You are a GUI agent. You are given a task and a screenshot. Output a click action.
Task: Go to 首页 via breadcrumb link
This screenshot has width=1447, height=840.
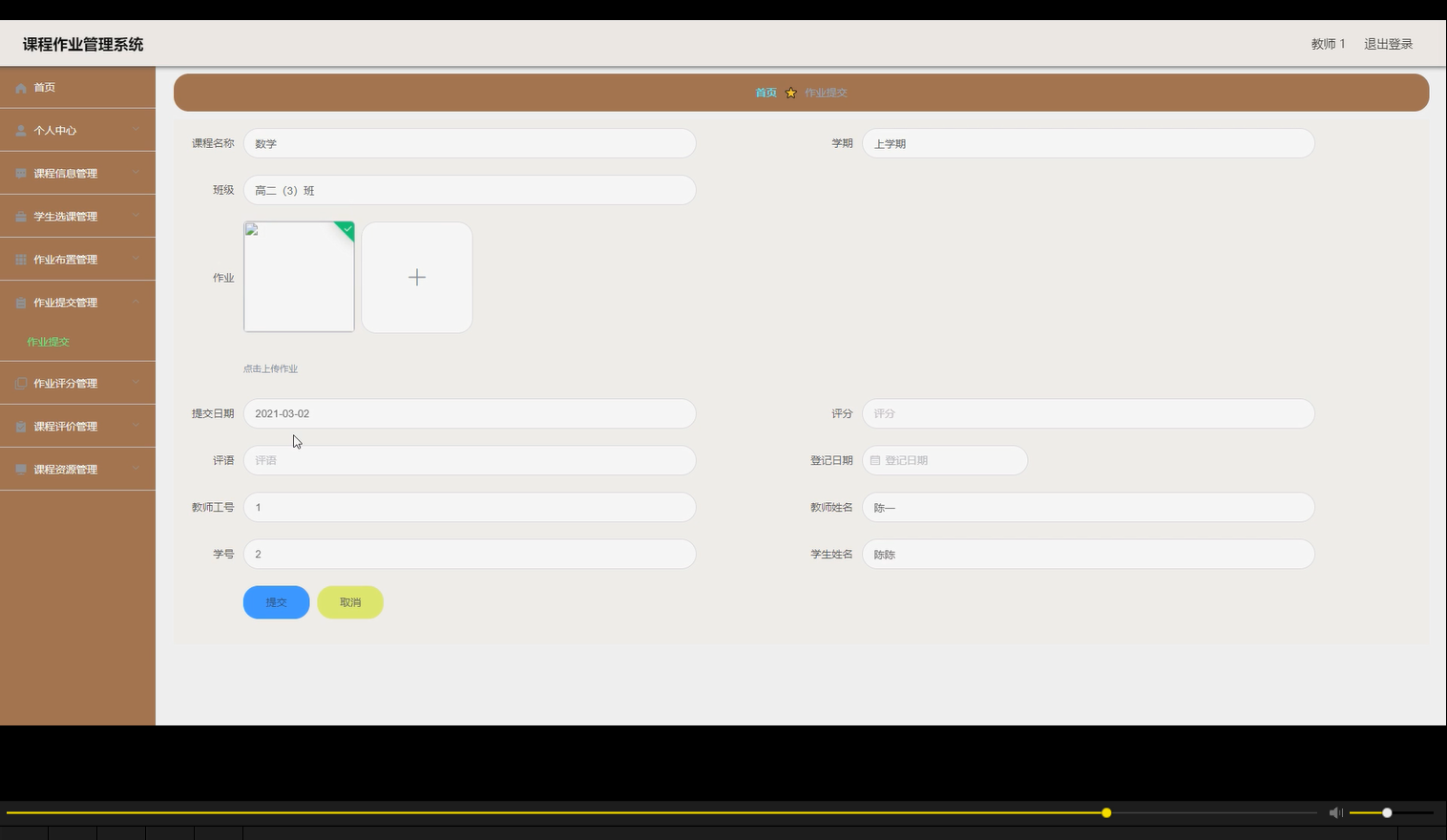[765, 93]
